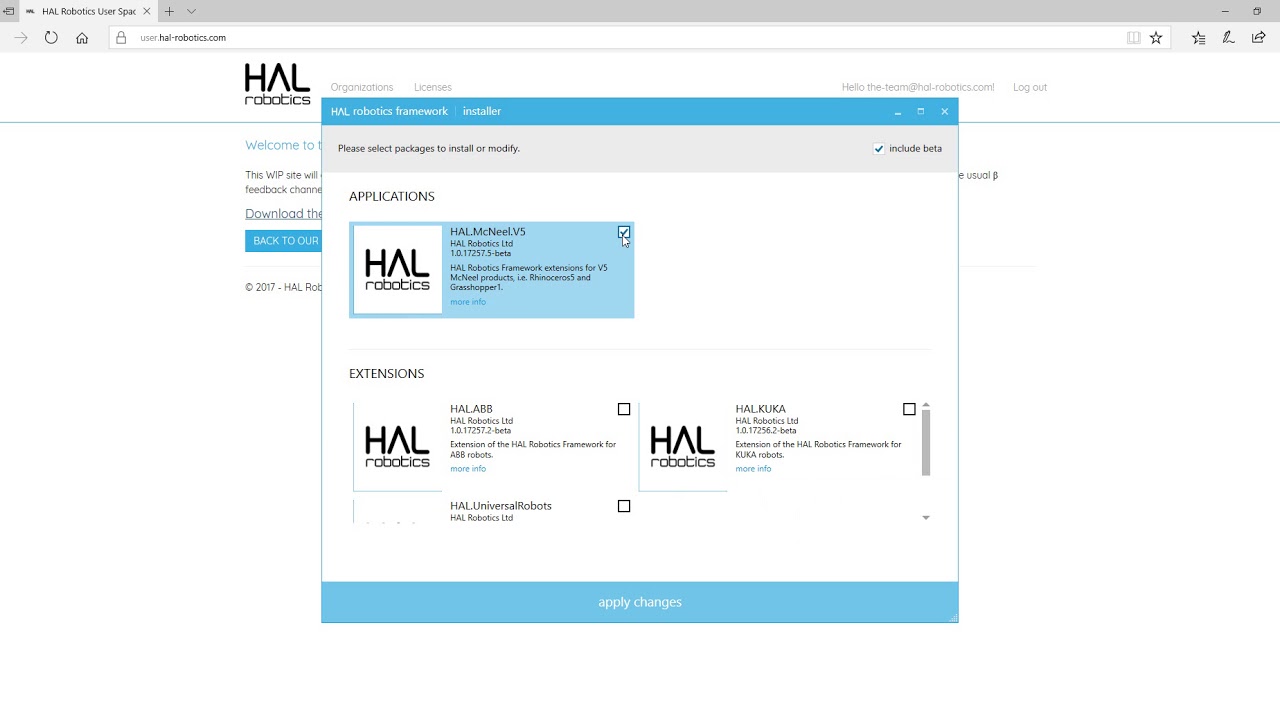The height and width of the screenshot is (720, 1280).
Task: Click HAL.KUKA logo thumbnail
Action: pyautogui.click(x=683, y=447)
